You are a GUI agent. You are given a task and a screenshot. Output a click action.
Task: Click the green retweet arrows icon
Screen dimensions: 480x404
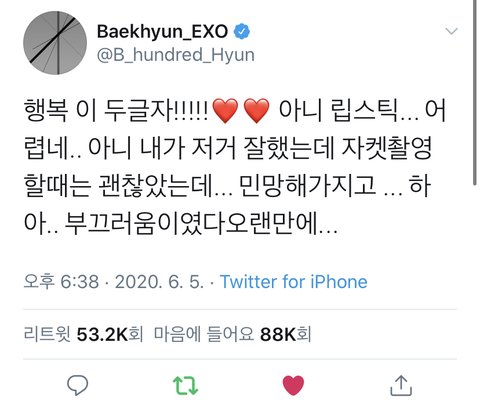185,385
